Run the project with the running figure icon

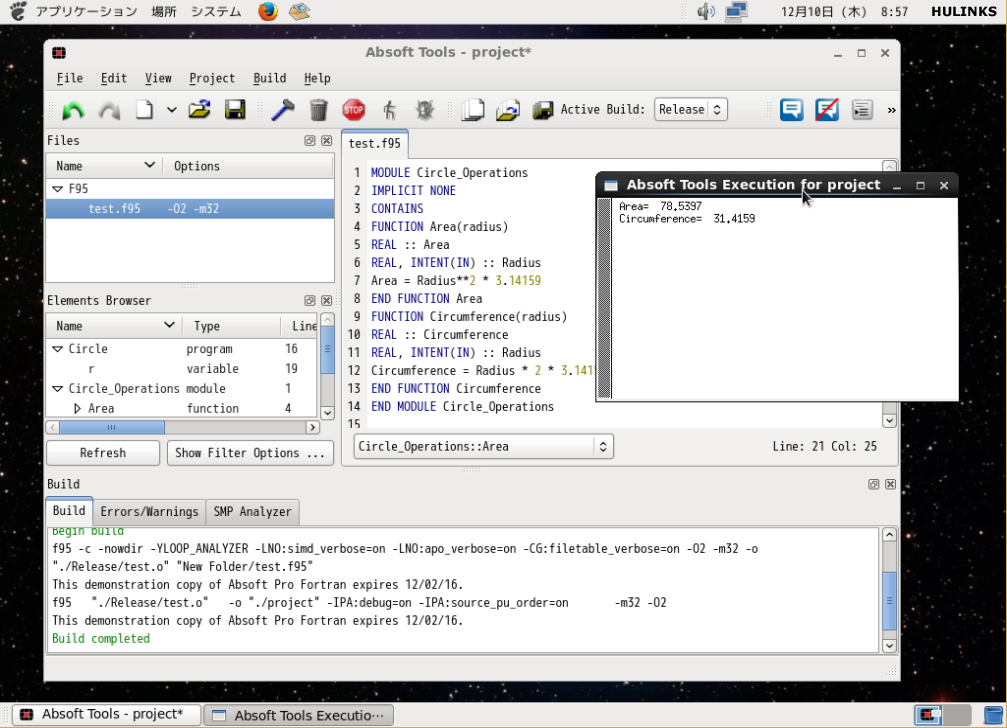[389, 110]
